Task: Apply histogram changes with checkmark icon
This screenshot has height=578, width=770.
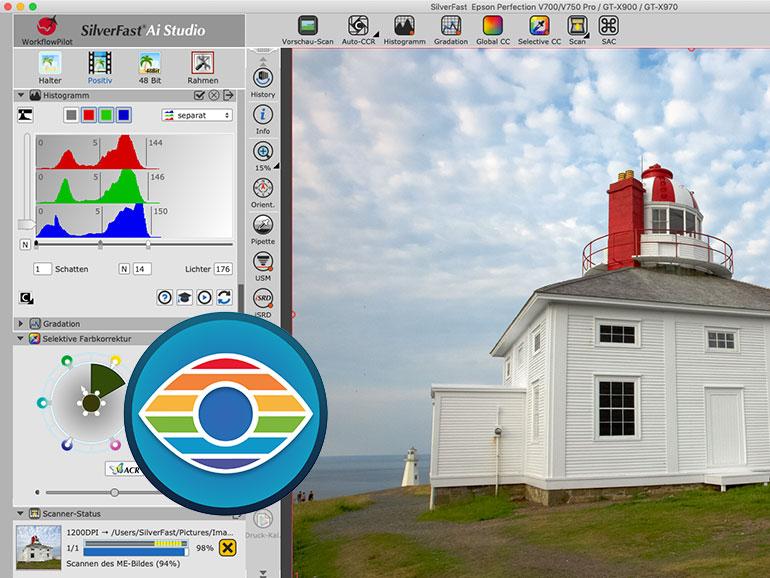Action: [x=199, y=95]
